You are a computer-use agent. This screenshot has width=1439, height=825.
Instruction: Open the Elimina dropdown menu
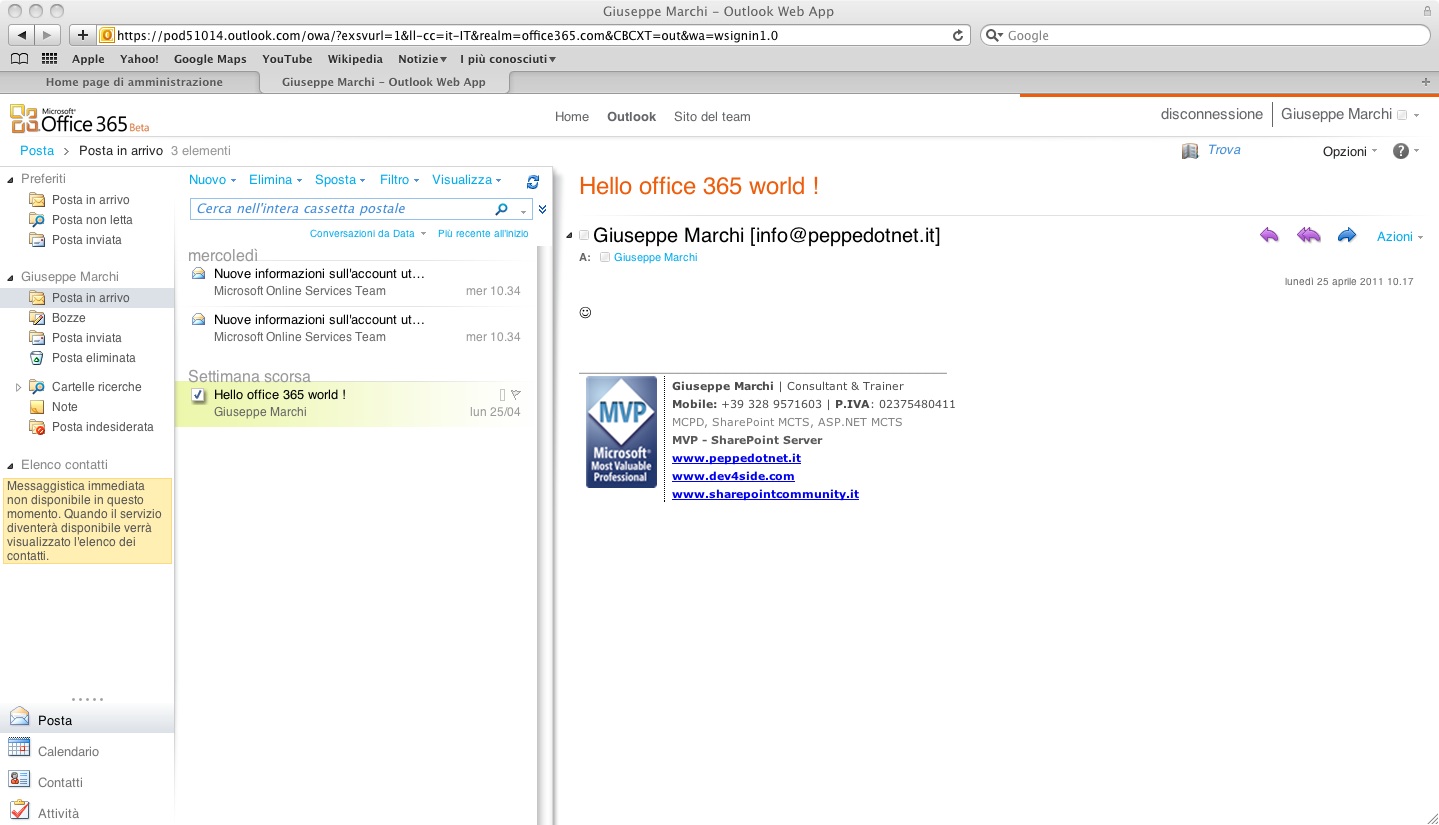pos(275,180)
